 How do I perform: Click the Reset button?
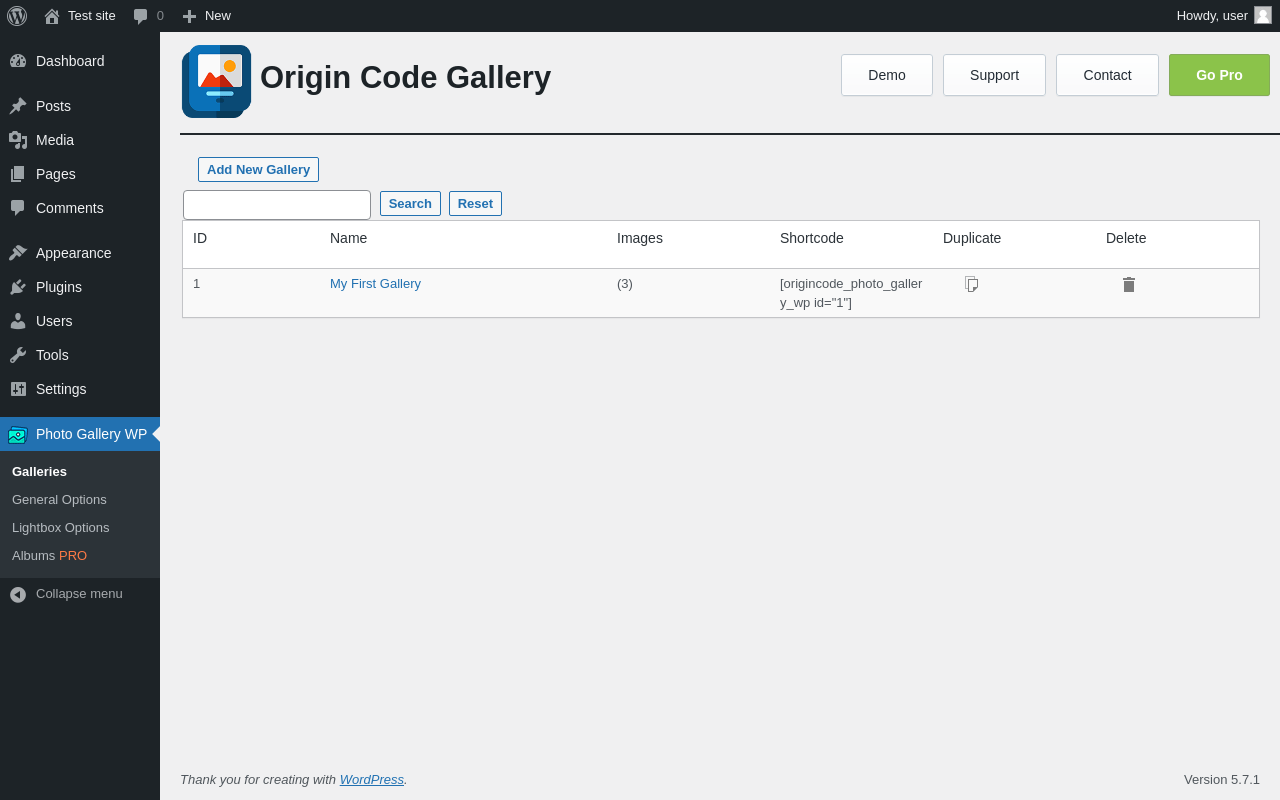coord(475,204)
